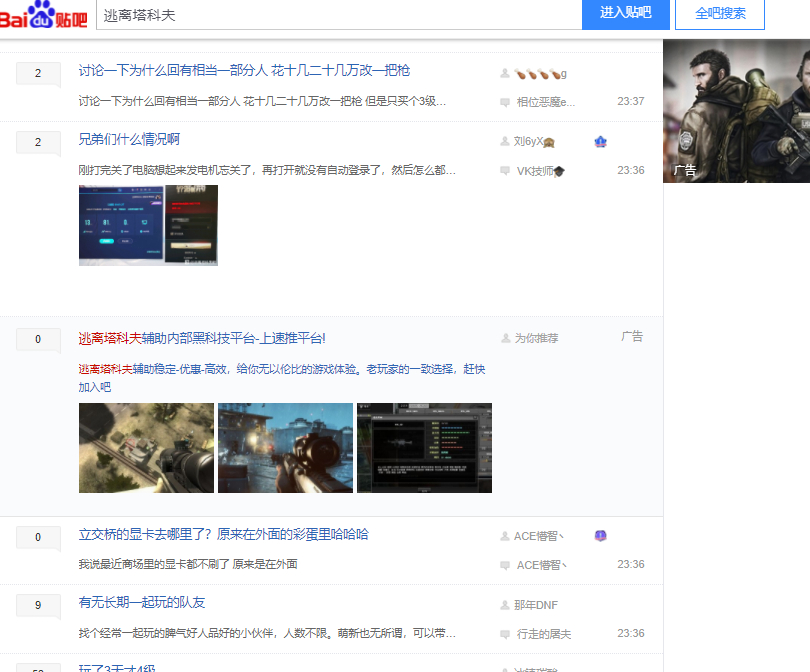Open the drumstick-emoji author's profile name
810x672 pixels.
point(540,74)
